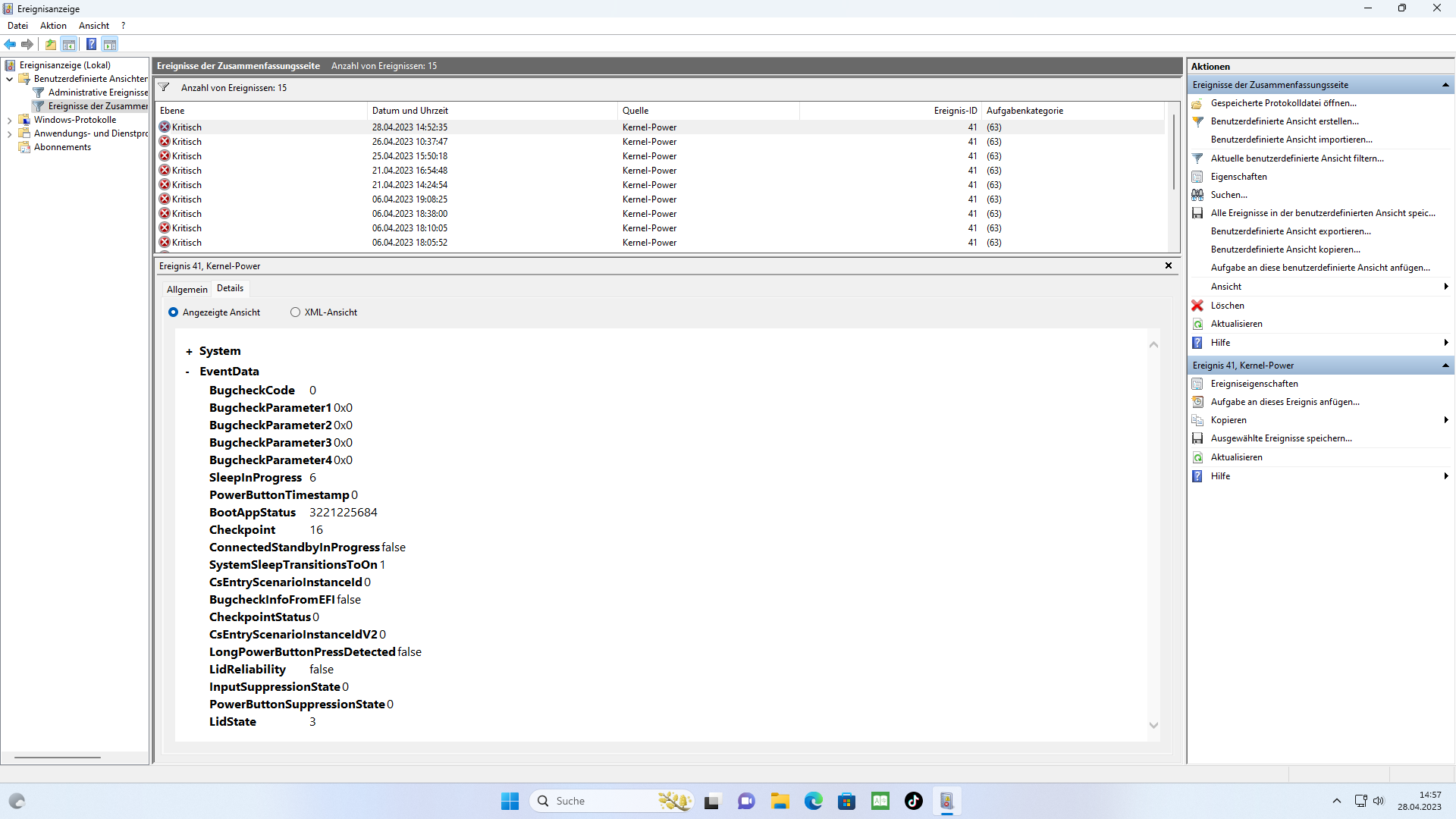1456x819 pixels.
Task: Click the detail pane scroll down arrow
Action: (1153, 725)
